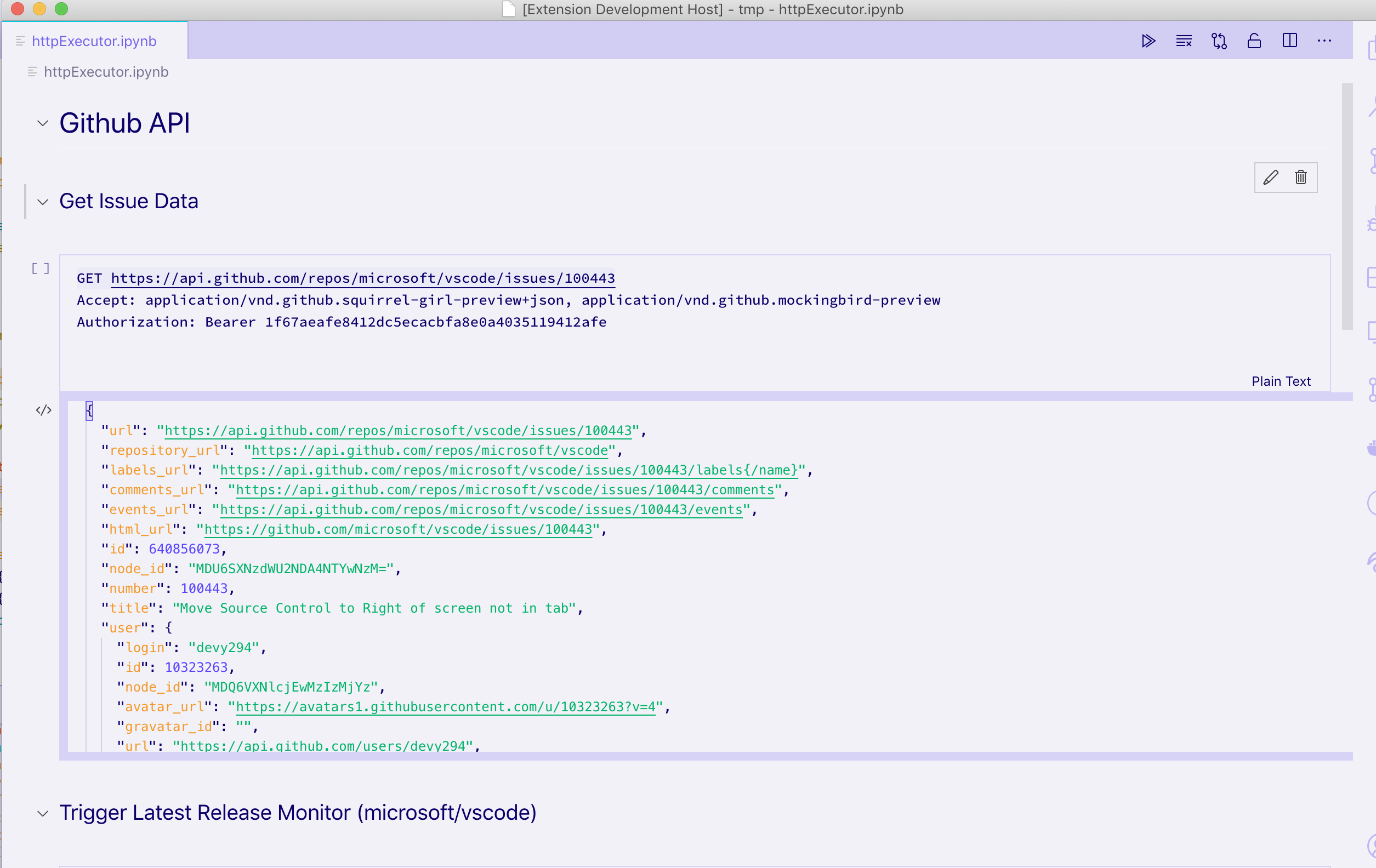
Task: Click the id value 640856073
Action: coord(184,549)
